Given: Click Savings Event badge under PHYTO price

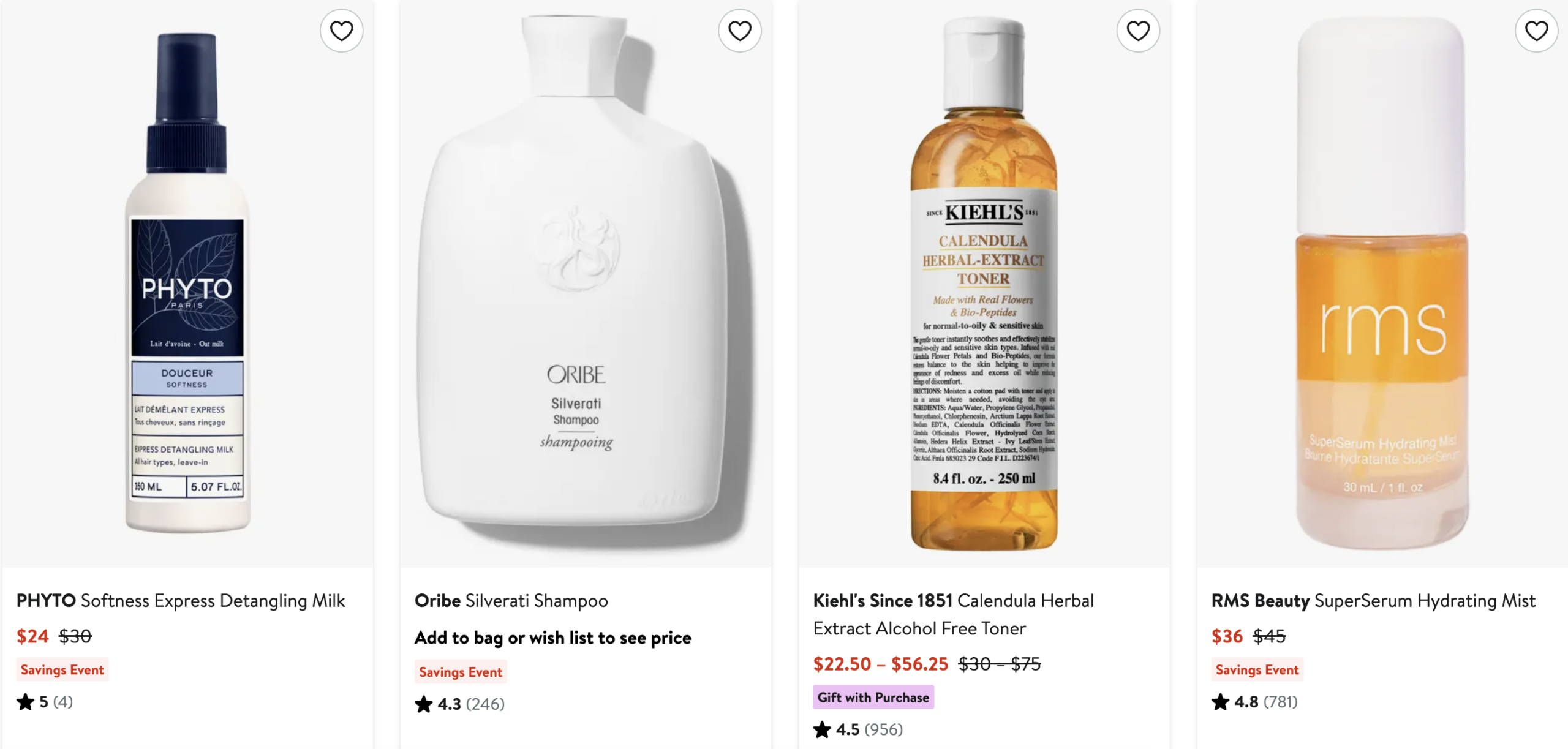Looking at the screenshot, I should point(62,670).
